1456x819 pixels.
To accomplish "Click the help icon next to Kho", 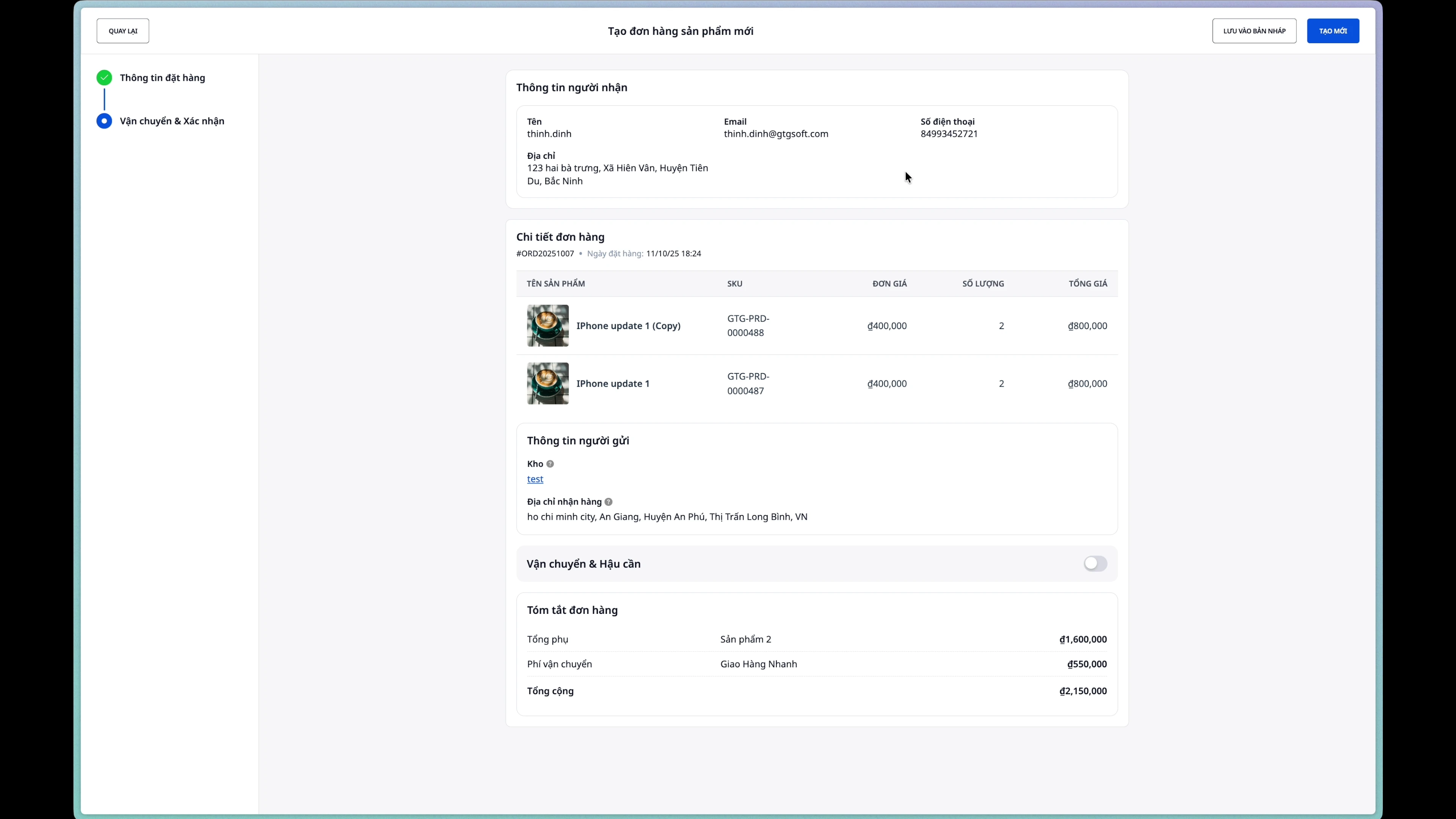I will tap(551, 463).
